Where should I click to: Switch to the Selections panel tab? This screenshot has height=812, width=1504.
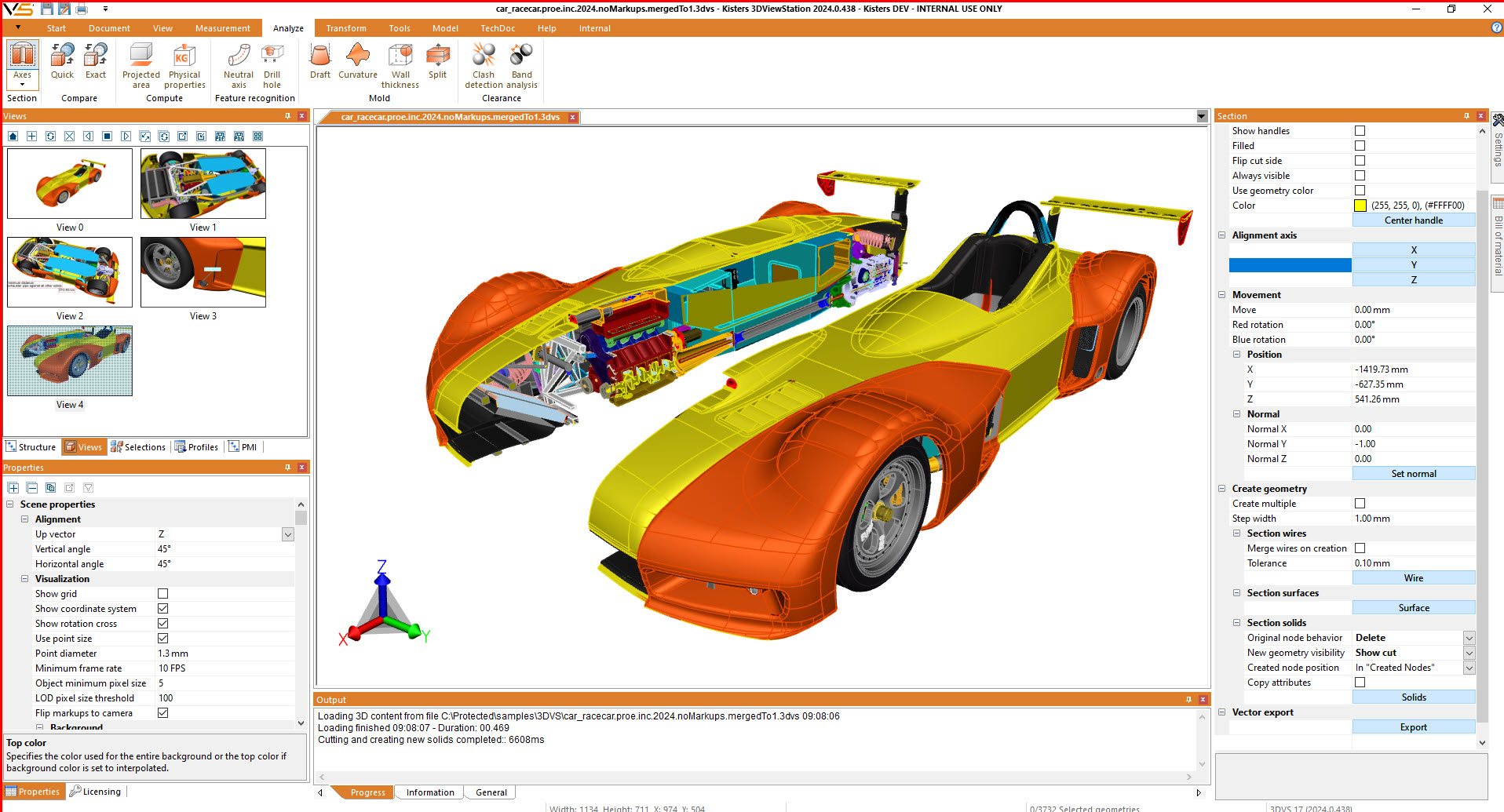point(138,447)
